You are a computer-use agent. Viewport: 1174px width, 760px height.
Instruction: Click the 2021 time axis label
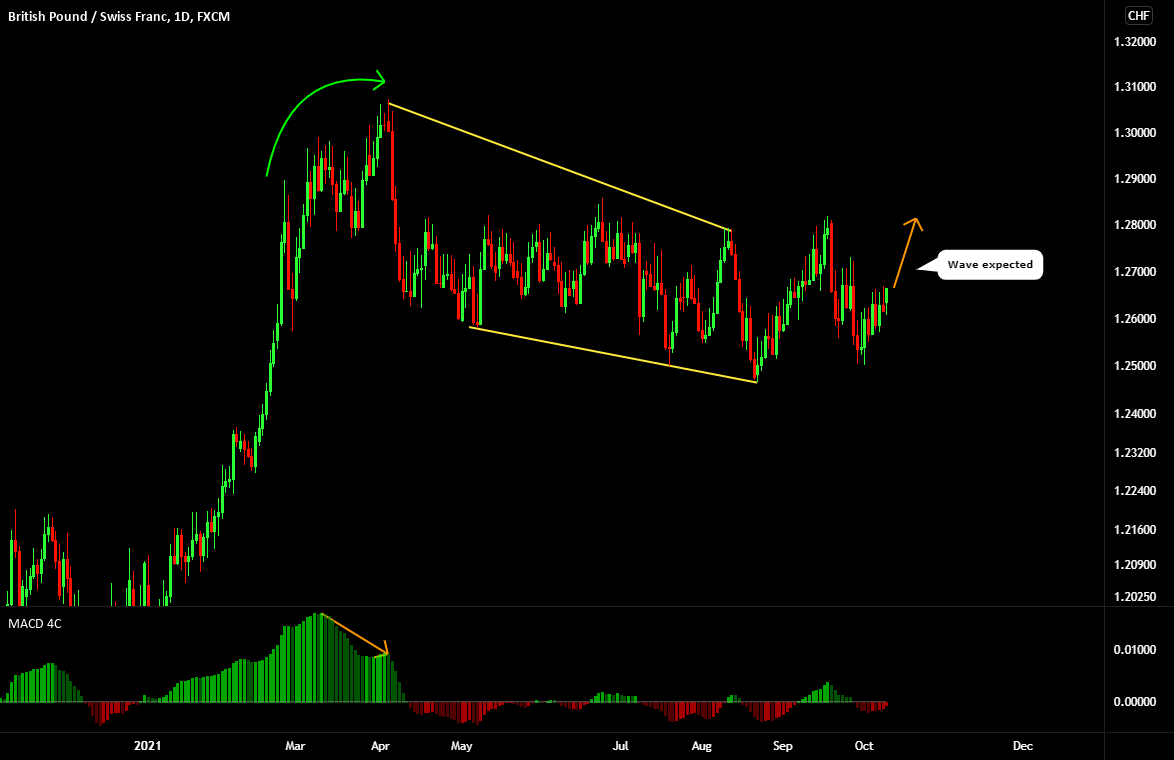point(147,746)
